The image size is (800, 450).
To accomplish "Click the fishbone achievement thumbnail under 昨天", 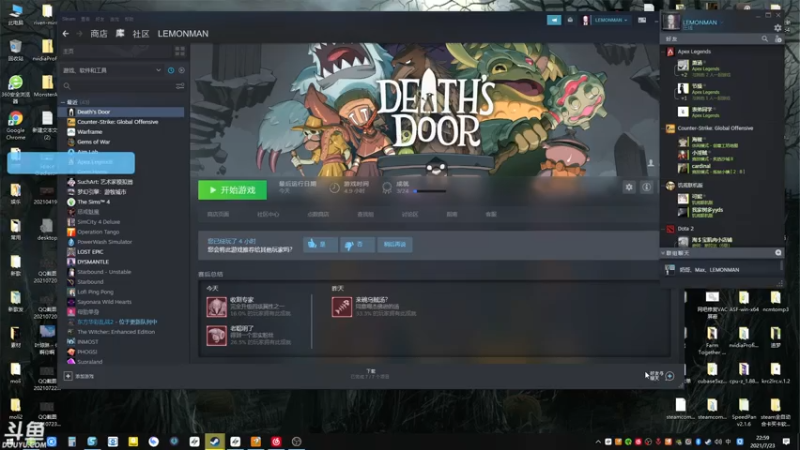I will point(342,307).
